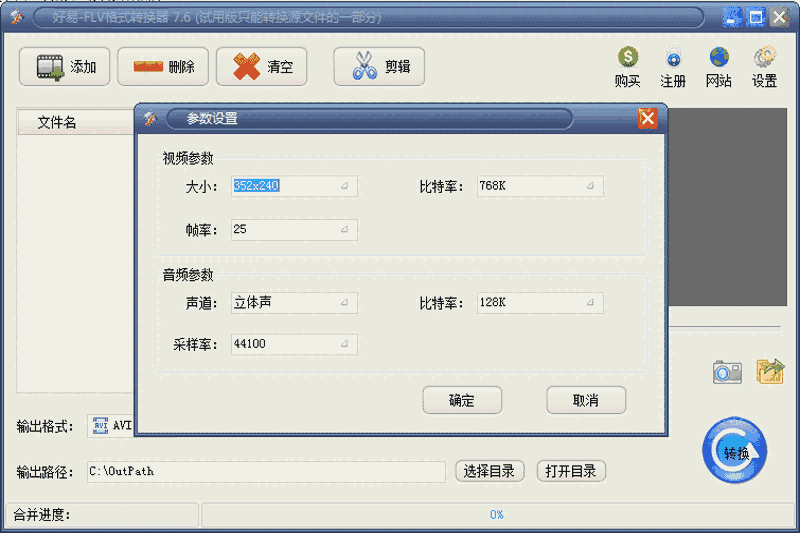Click the 清空 (Clear) list button
Screen dimensions: 800x533
(261, 66)
